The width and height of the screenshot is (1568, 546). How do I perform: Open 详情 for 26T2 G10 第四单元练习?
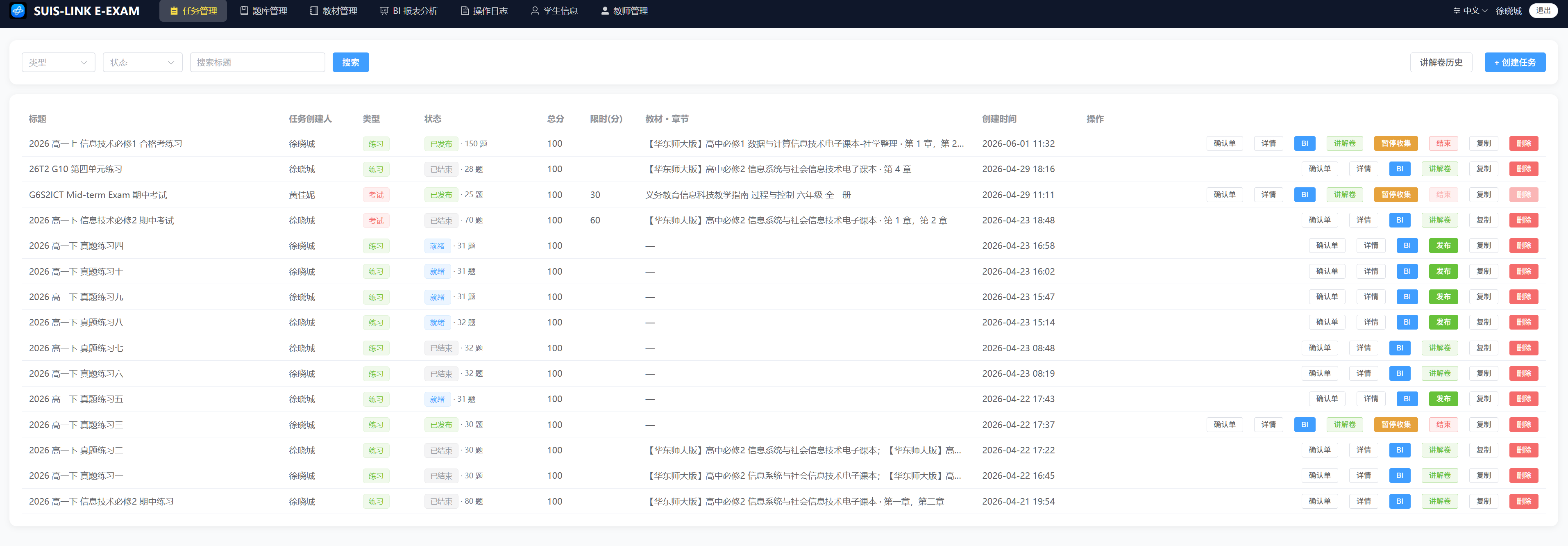(1364, 169)
